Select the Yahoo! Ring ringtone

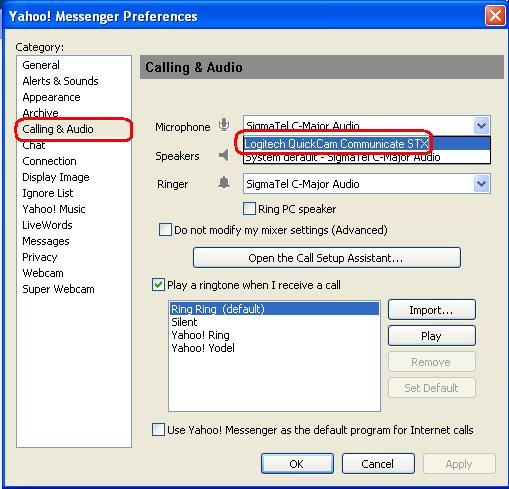coord(274,335)
